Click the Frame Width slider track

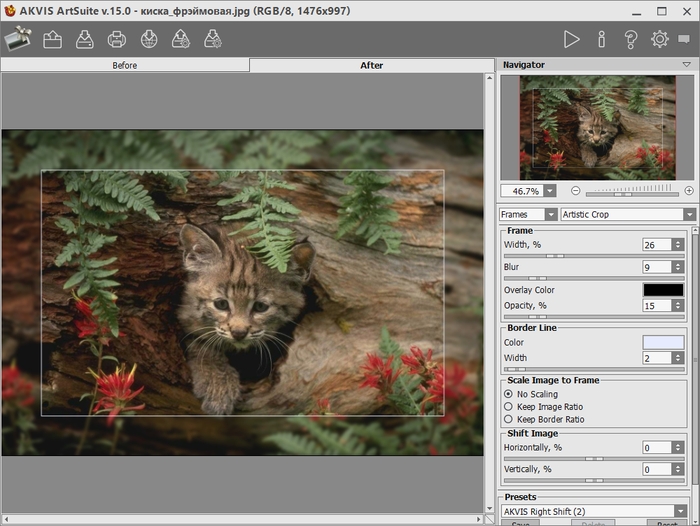(594, 256)
